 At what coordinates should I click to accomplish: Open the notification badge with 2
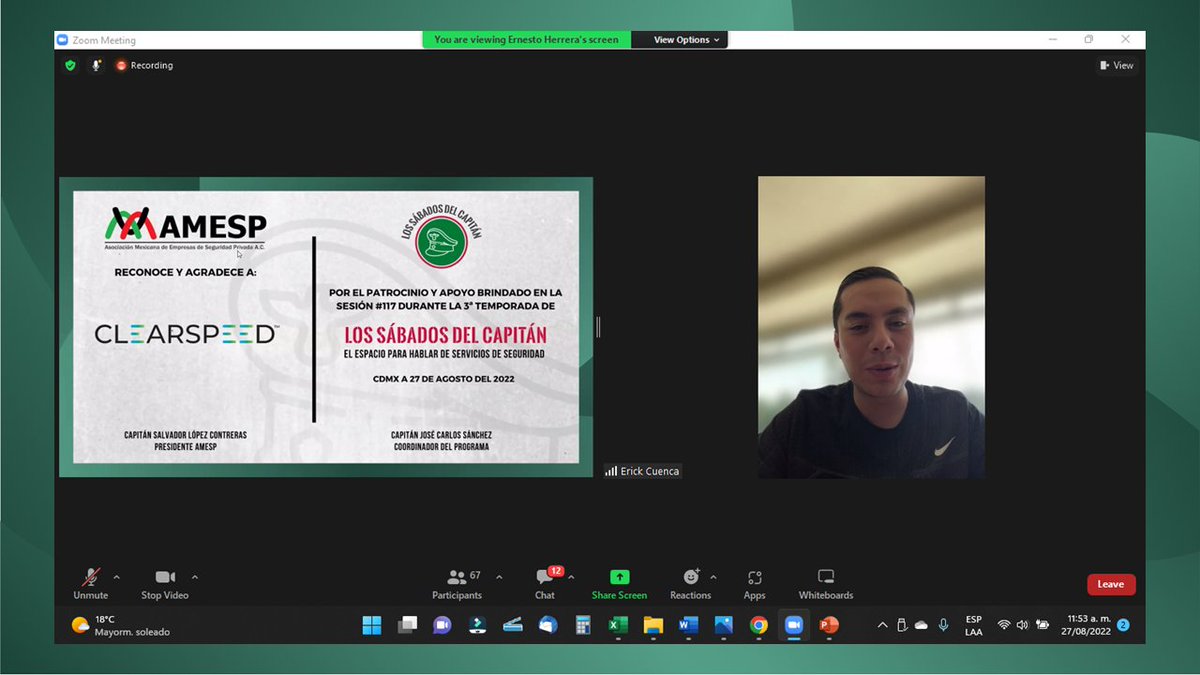tap(1123, 625)
